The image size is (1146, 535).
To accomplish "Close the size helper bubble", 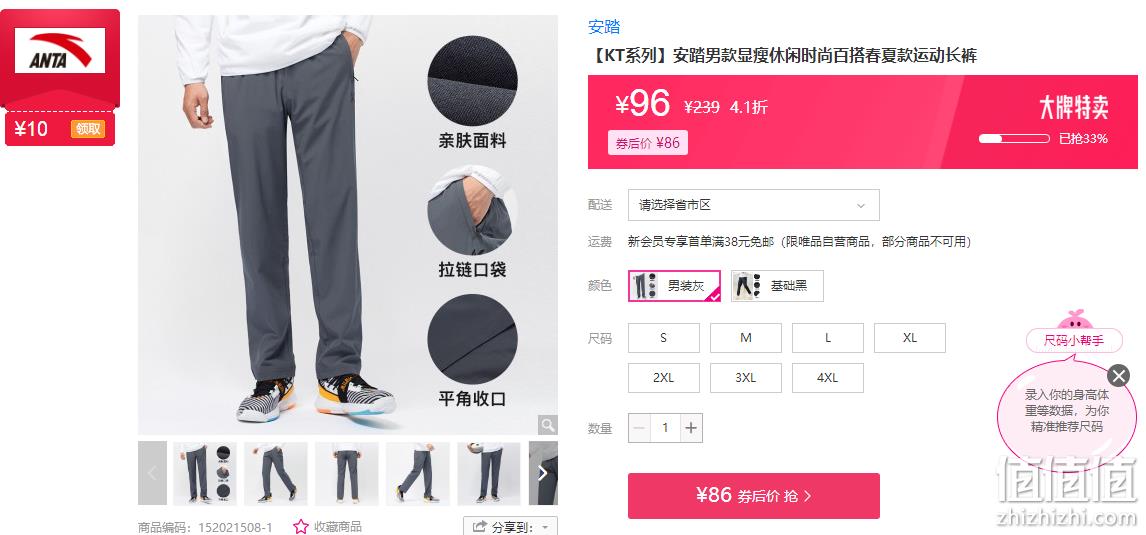I will (1118, 376).
